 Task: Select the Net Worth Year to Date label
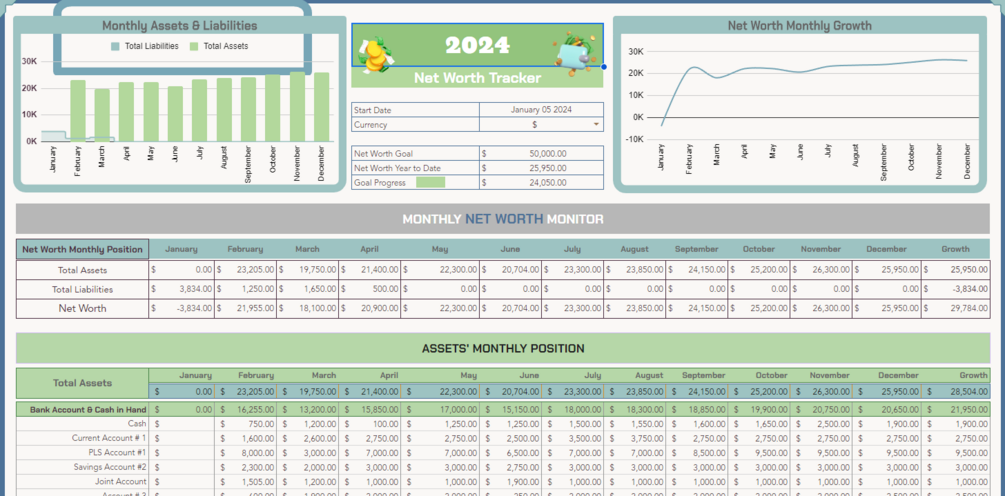pos(415,168)
